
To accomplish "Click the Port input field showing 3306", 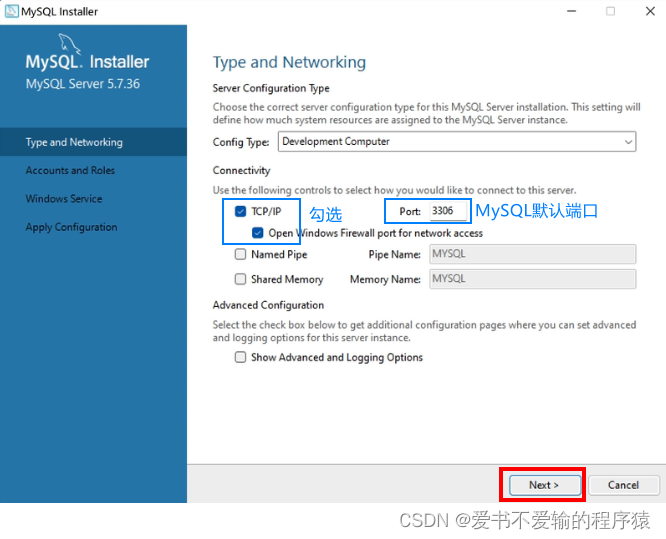I will click(448, 211).
